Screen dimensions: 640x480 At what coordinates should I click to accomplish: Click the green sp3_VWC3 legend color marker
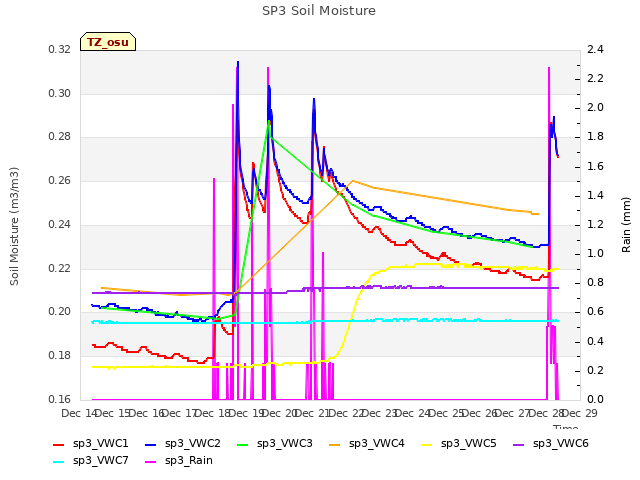pos(243,444)
